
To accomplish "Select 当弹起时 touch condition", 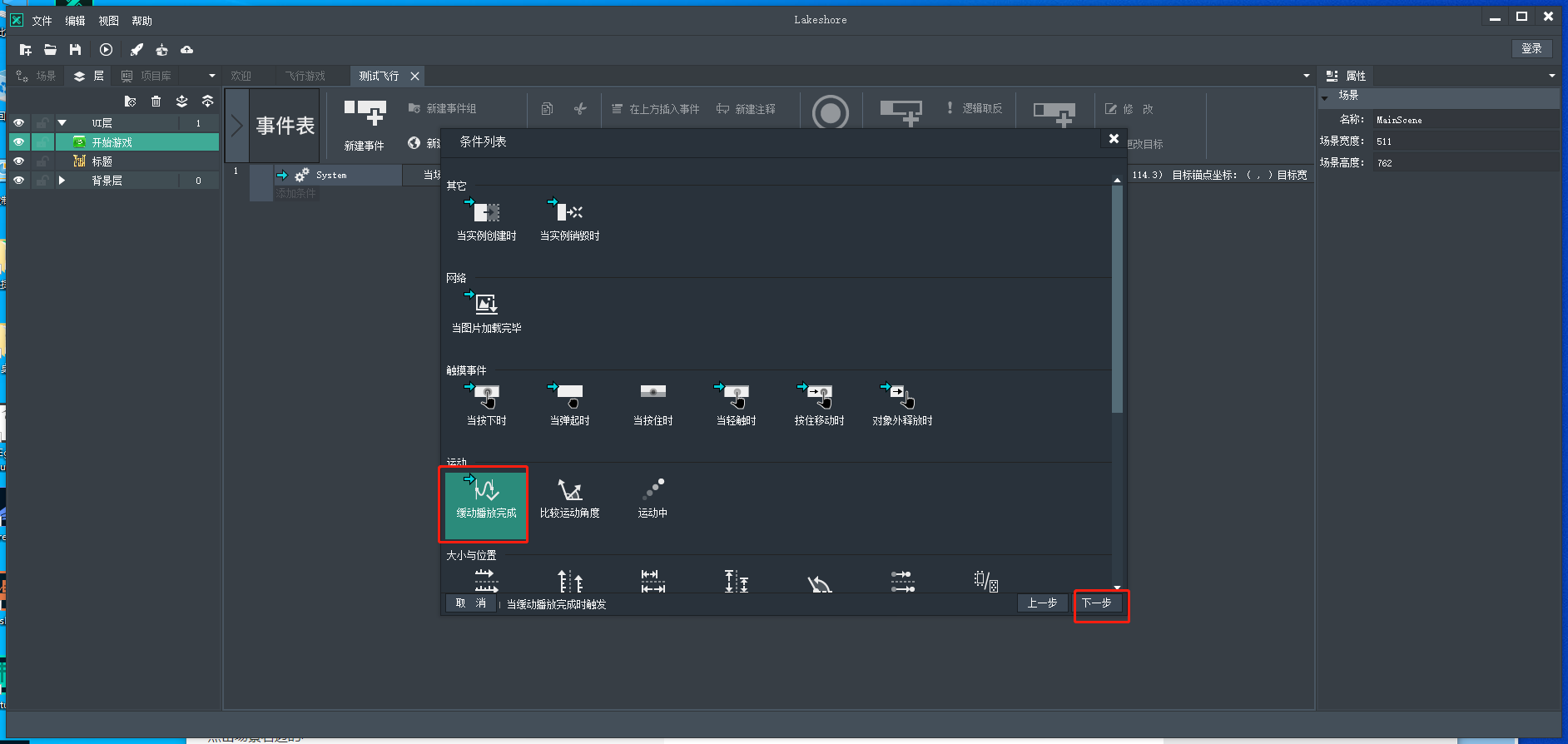I will coord(570,404).
